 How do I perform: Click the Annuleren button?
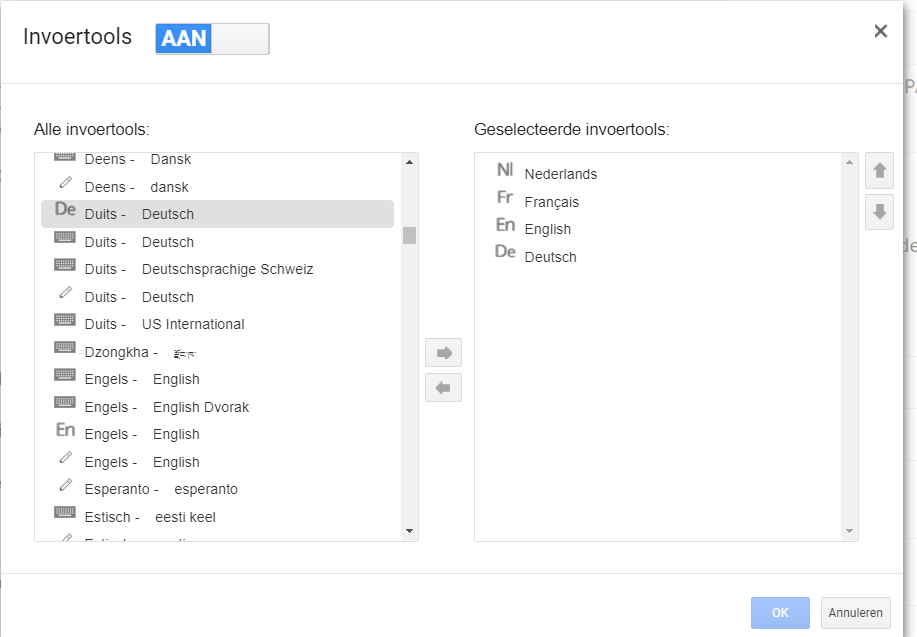pyautogui.click(x=856, y=612)
